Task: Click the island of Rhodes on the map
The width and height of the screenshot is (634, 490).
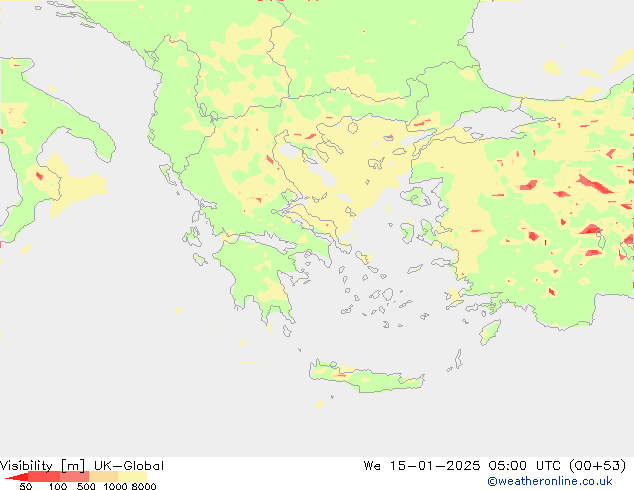Action: 490,332
